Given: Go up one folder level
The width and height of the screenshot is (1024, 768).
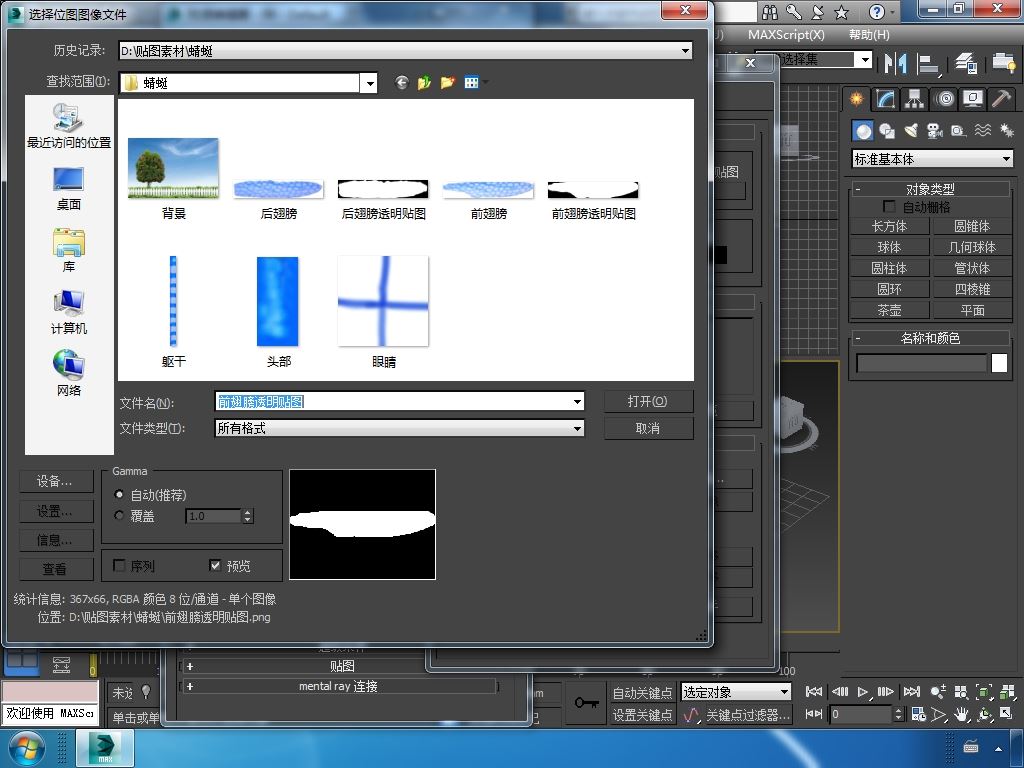Looking at the screenshot, I should [424, 82].
